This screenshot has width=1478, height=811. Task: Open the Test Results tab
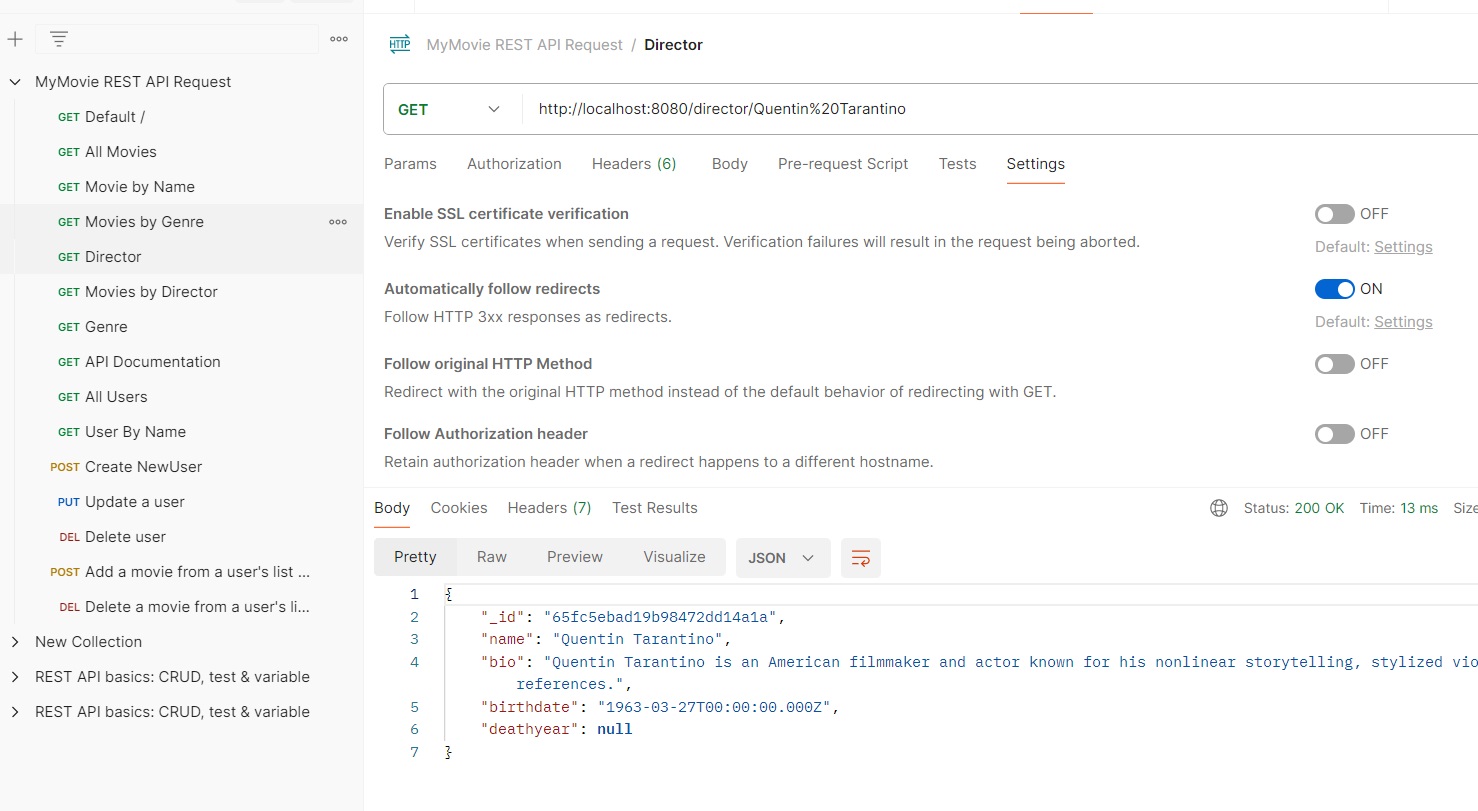pos(655,508)
